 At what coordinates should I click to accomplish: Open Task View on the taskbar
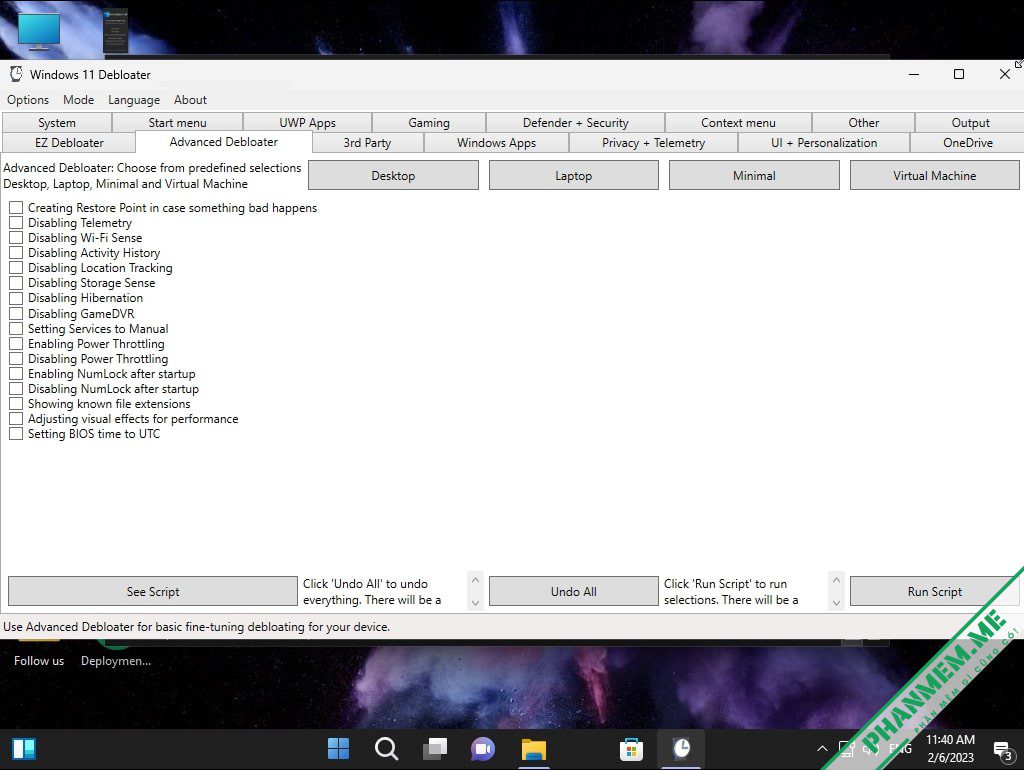click(x=435, y=748)
